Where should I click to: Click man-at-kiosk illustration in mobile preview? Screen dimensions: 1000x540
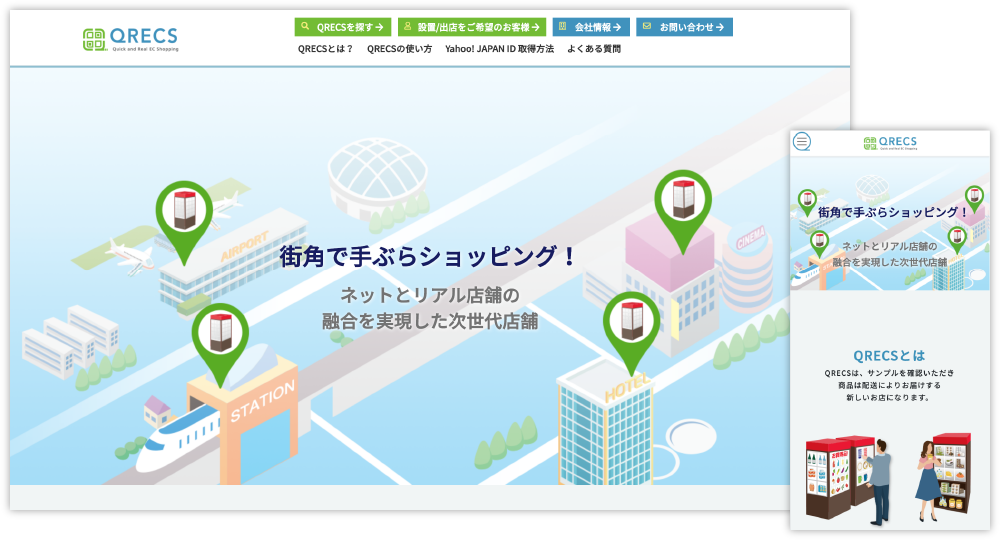point(849,479)
